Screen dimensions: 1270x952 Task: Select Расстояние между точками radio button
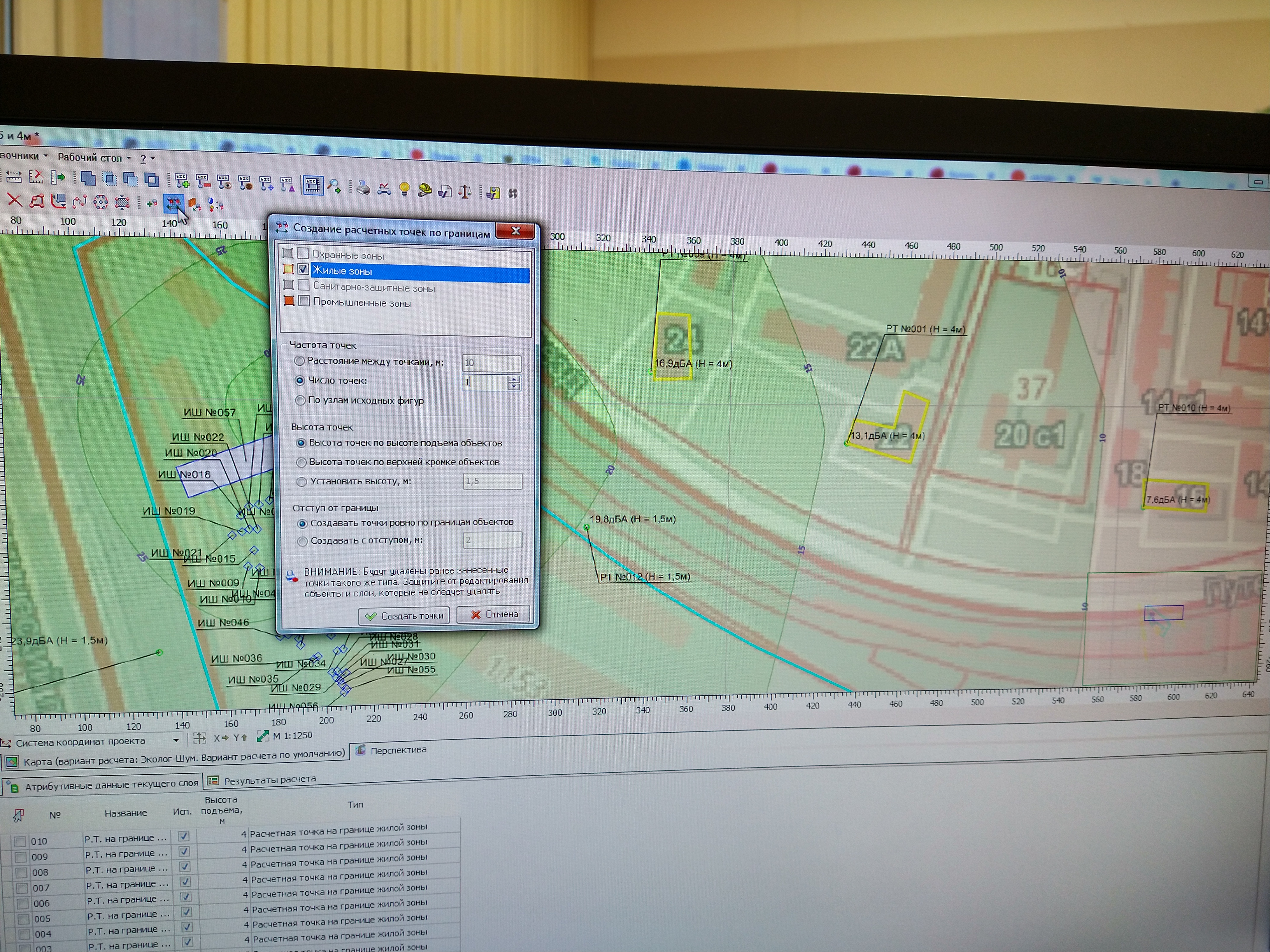(x=299, y=361)
